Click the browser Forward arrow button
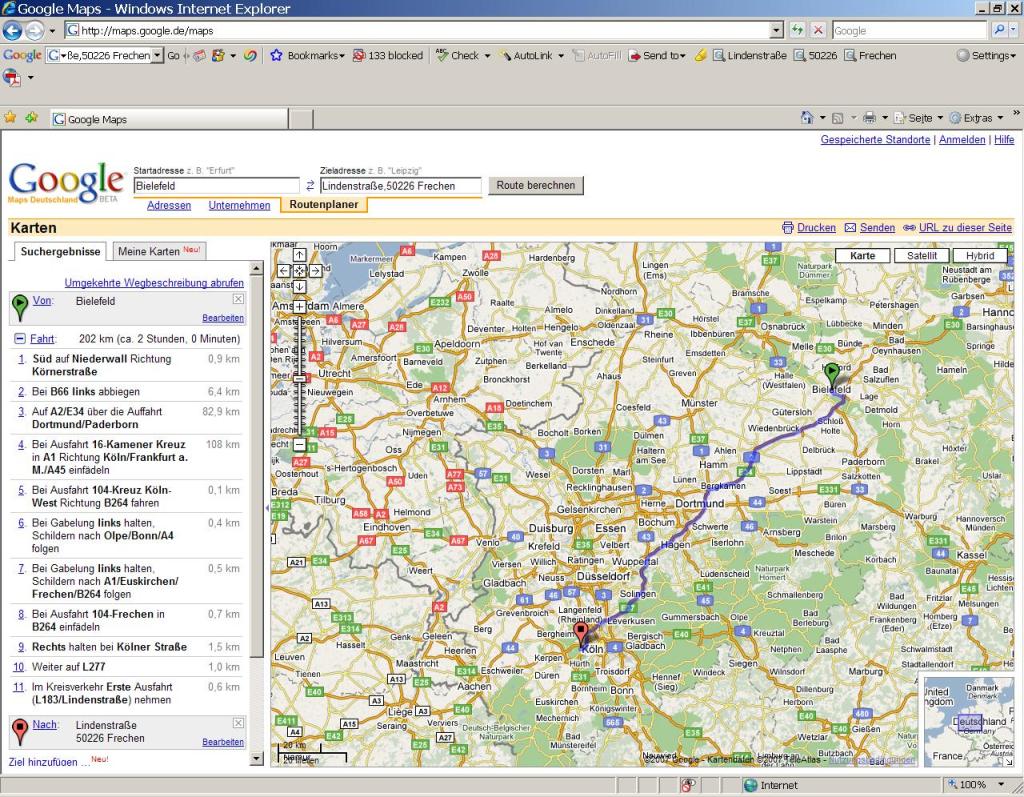This screenshot has height=797, width=1024. click(35, 30)
